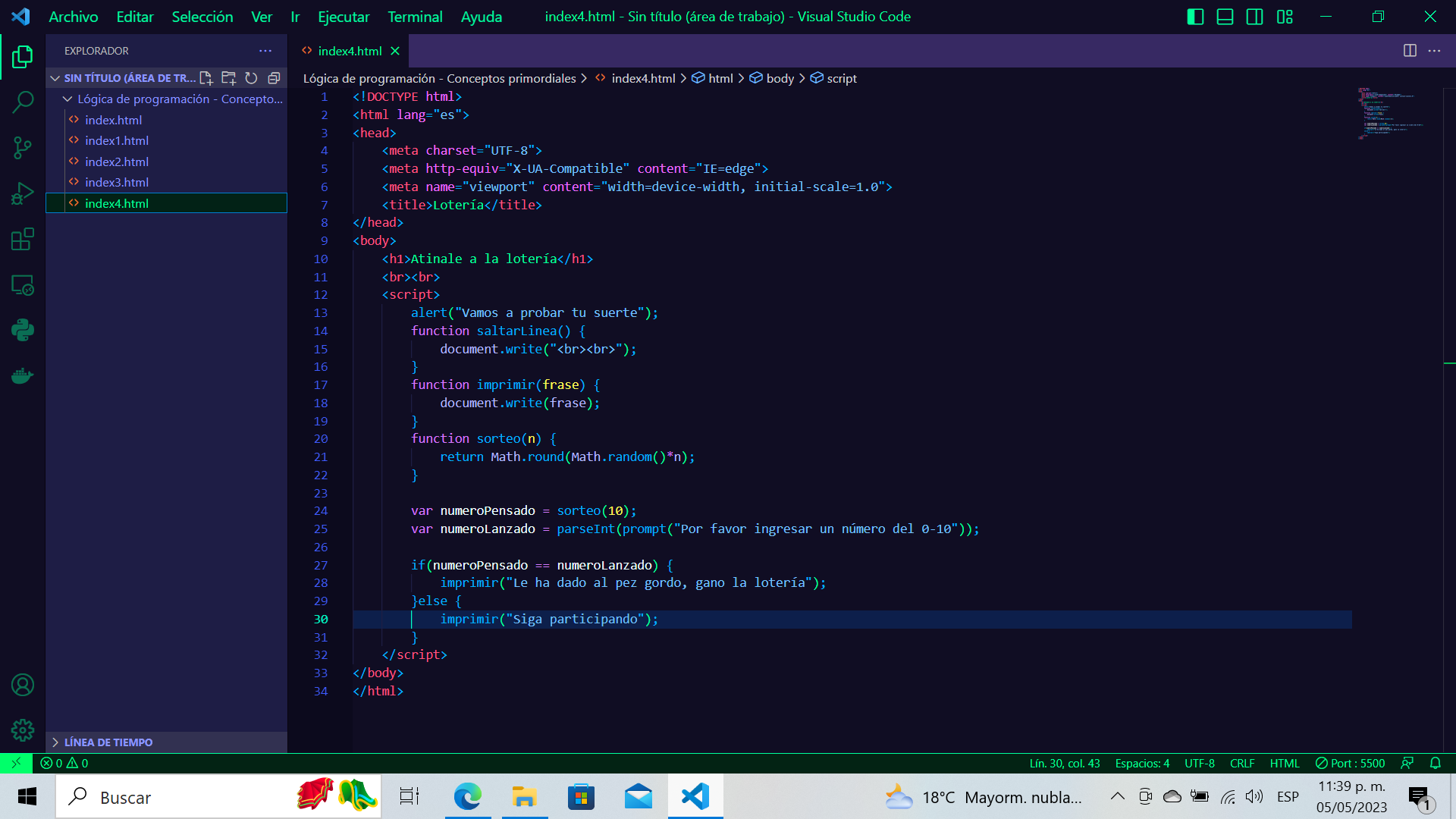Image resolution: width=1456 pixels, height=819 pixels.
Task: Open the Remote Explorer view
Action: click(x=23, y=285)
